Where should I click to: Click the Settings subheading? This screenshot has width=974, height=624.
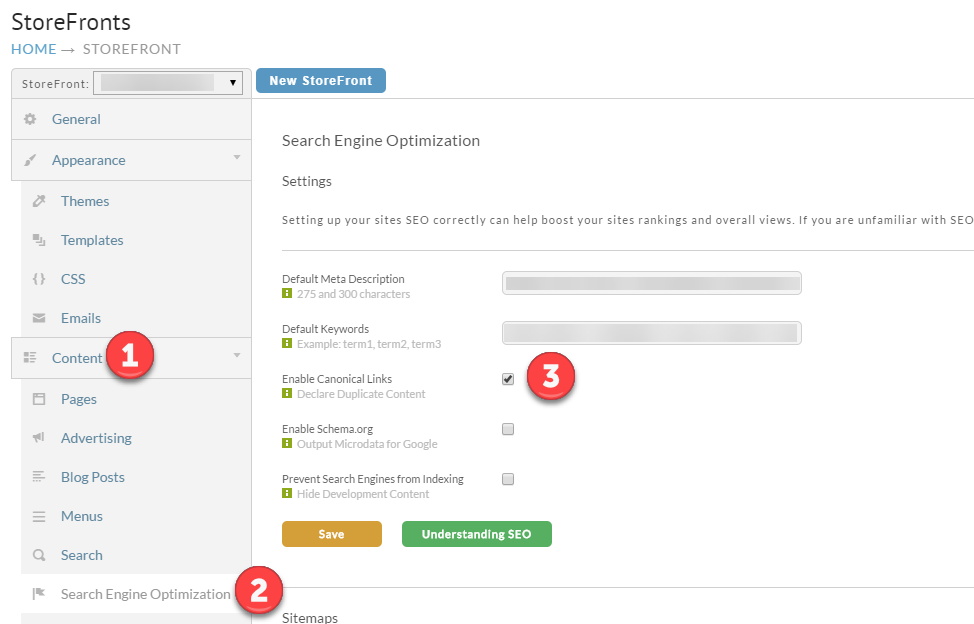pos(307,181)
